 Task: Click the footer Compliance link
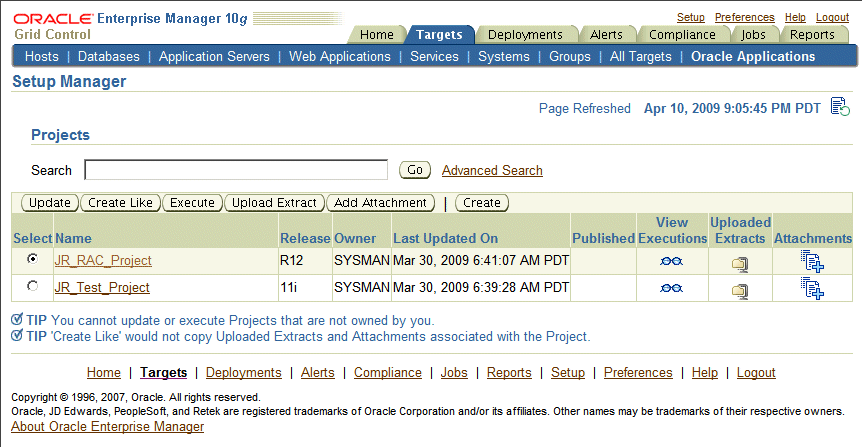tap(388, 372)
